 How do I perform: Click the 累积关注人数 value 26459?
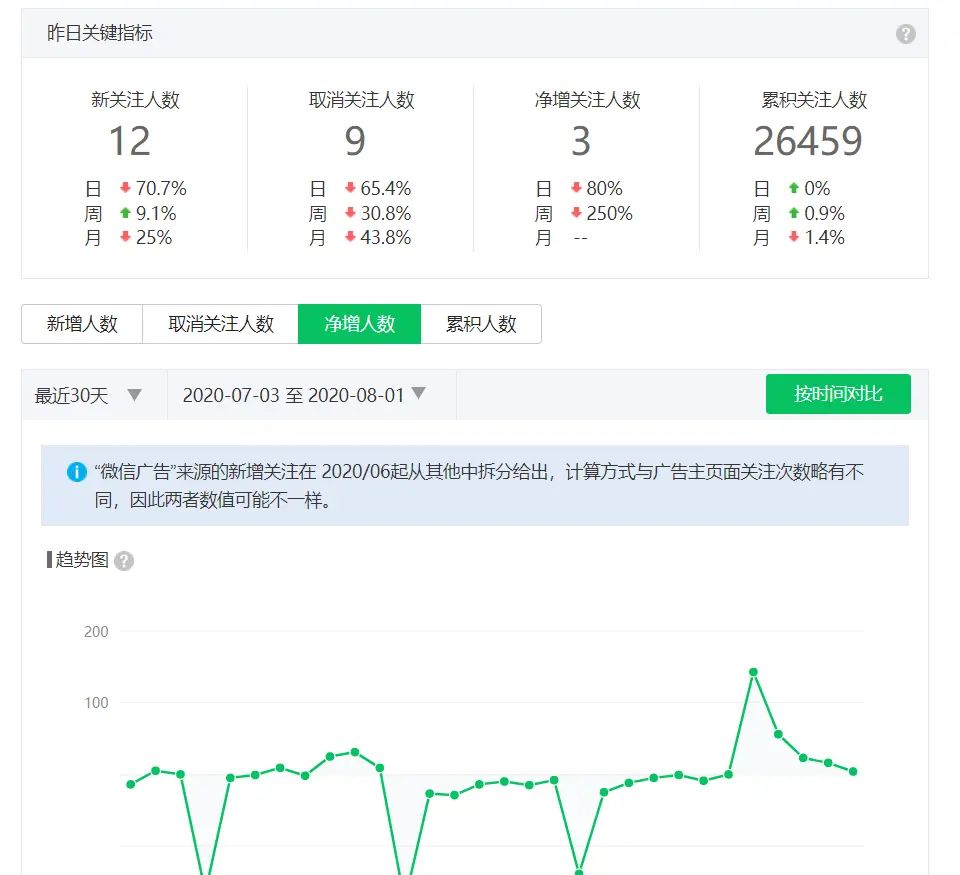[x=808, y=141]
